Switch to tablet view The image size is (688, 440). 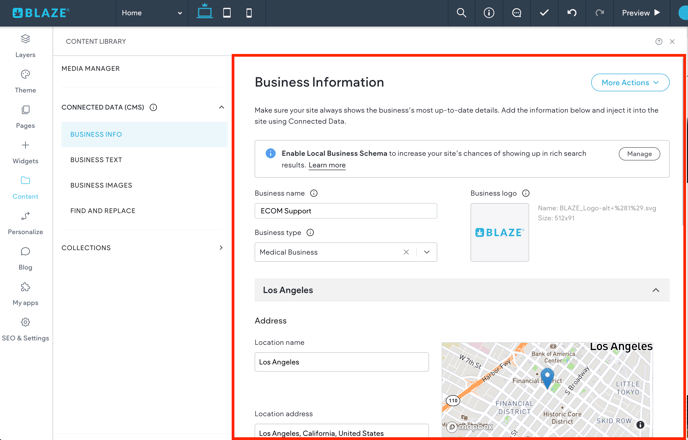tap(227, 13)
